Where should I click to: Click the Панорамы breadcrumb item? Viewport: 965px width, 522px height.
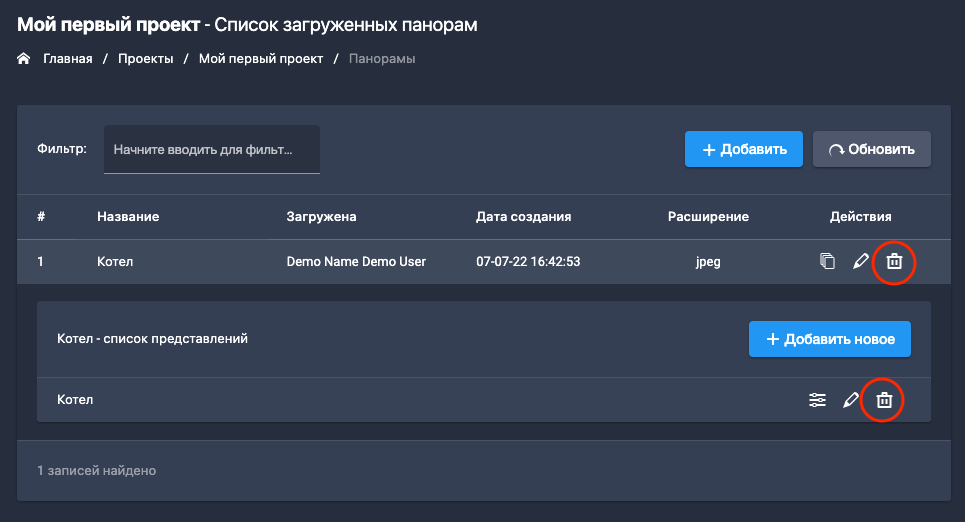click(382, 59)
